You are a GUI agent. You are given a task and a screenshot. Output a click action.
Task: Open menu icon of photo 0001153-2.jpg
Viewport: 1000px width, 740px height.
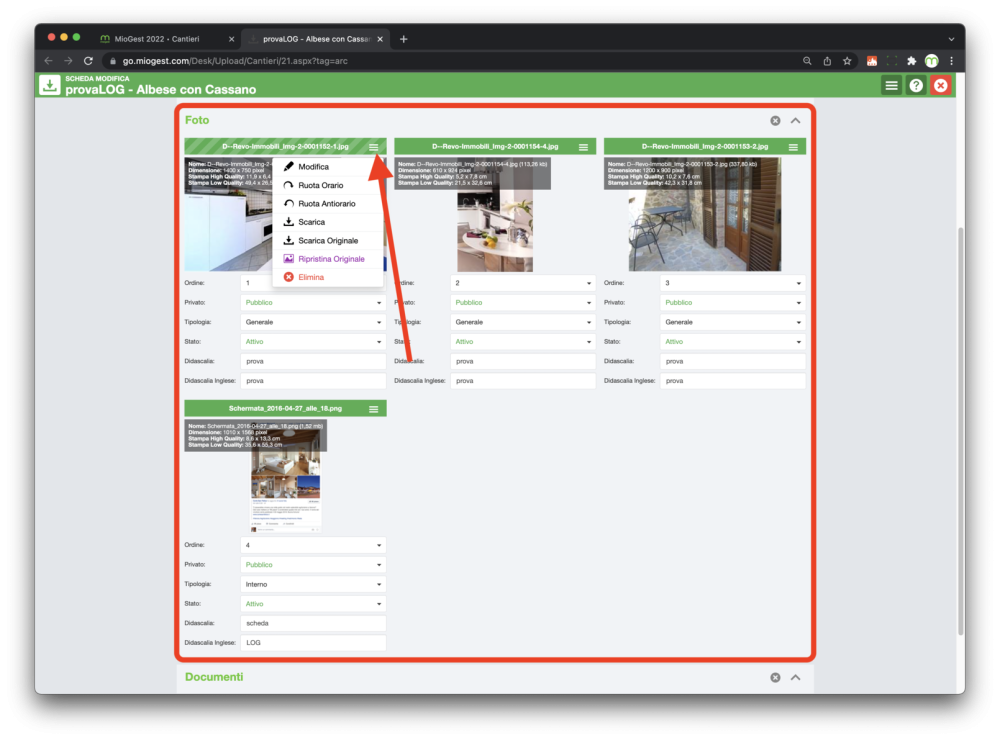pyautogui.click(x=793, y=147)
